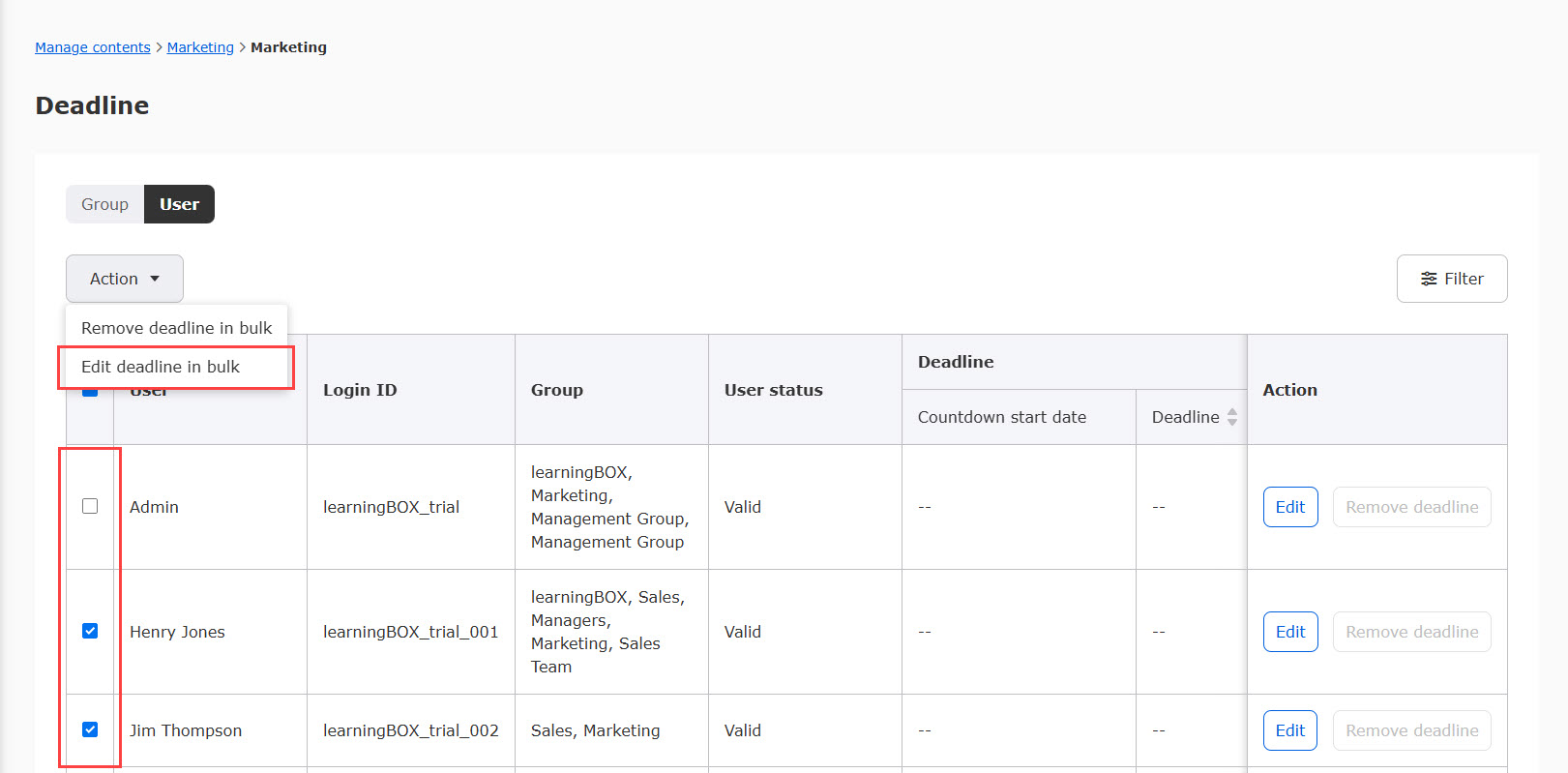This screenshot has width=1568, height=773.
Task: Check the Admin row checkbox
Action: pos(90,506)
